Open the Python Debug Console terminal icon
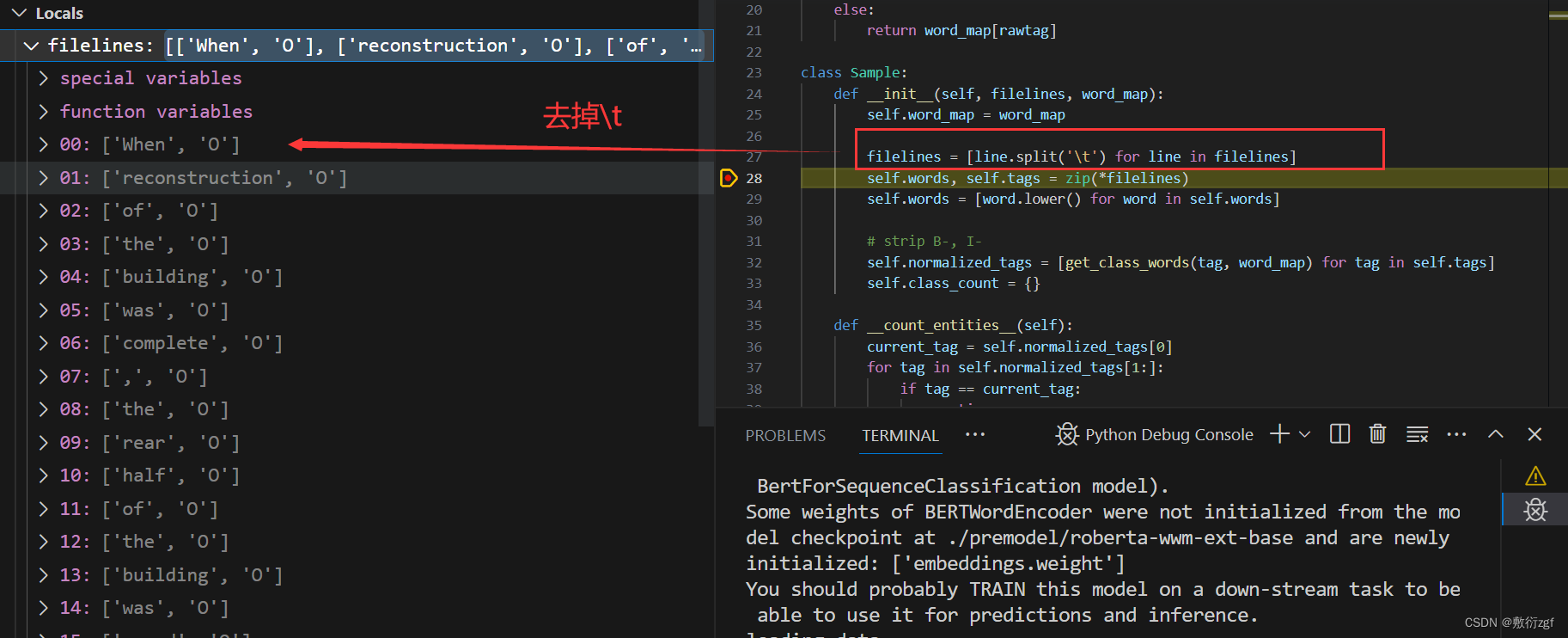 1067,434
